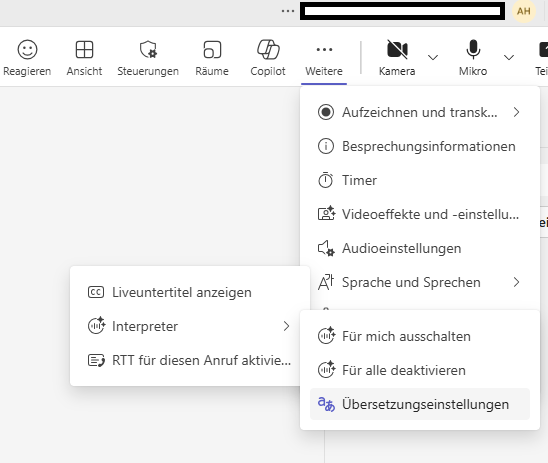Expand the camera options chevron

(x=433, y=57)
